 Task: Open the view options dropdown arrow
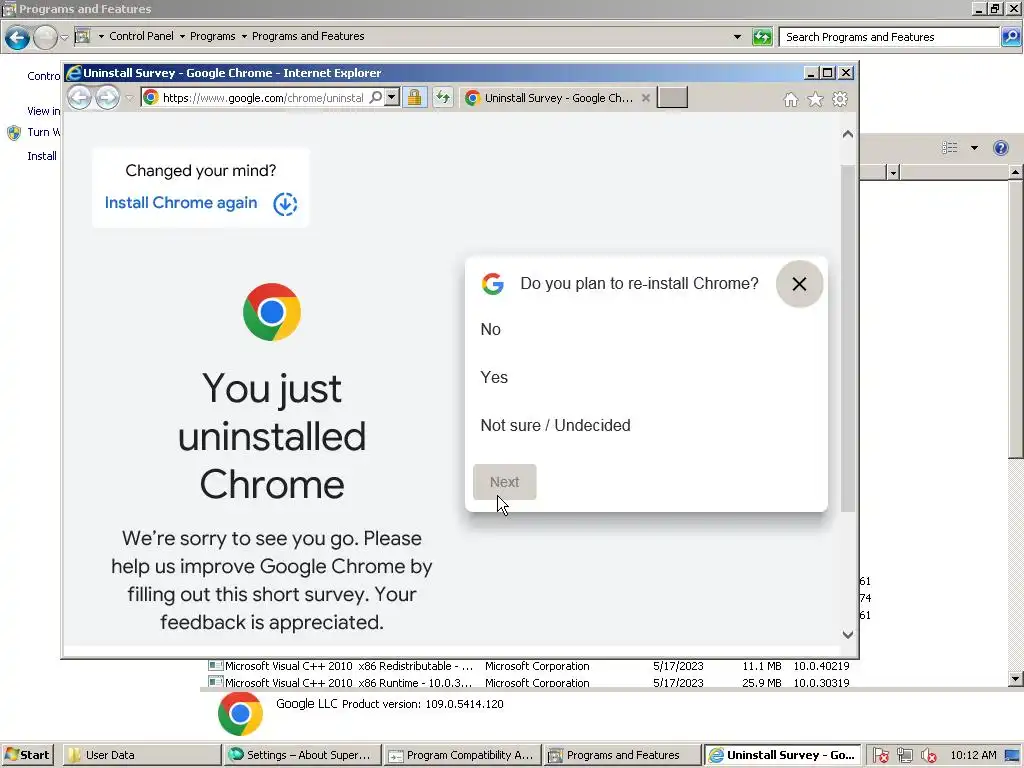coord(974,148)
